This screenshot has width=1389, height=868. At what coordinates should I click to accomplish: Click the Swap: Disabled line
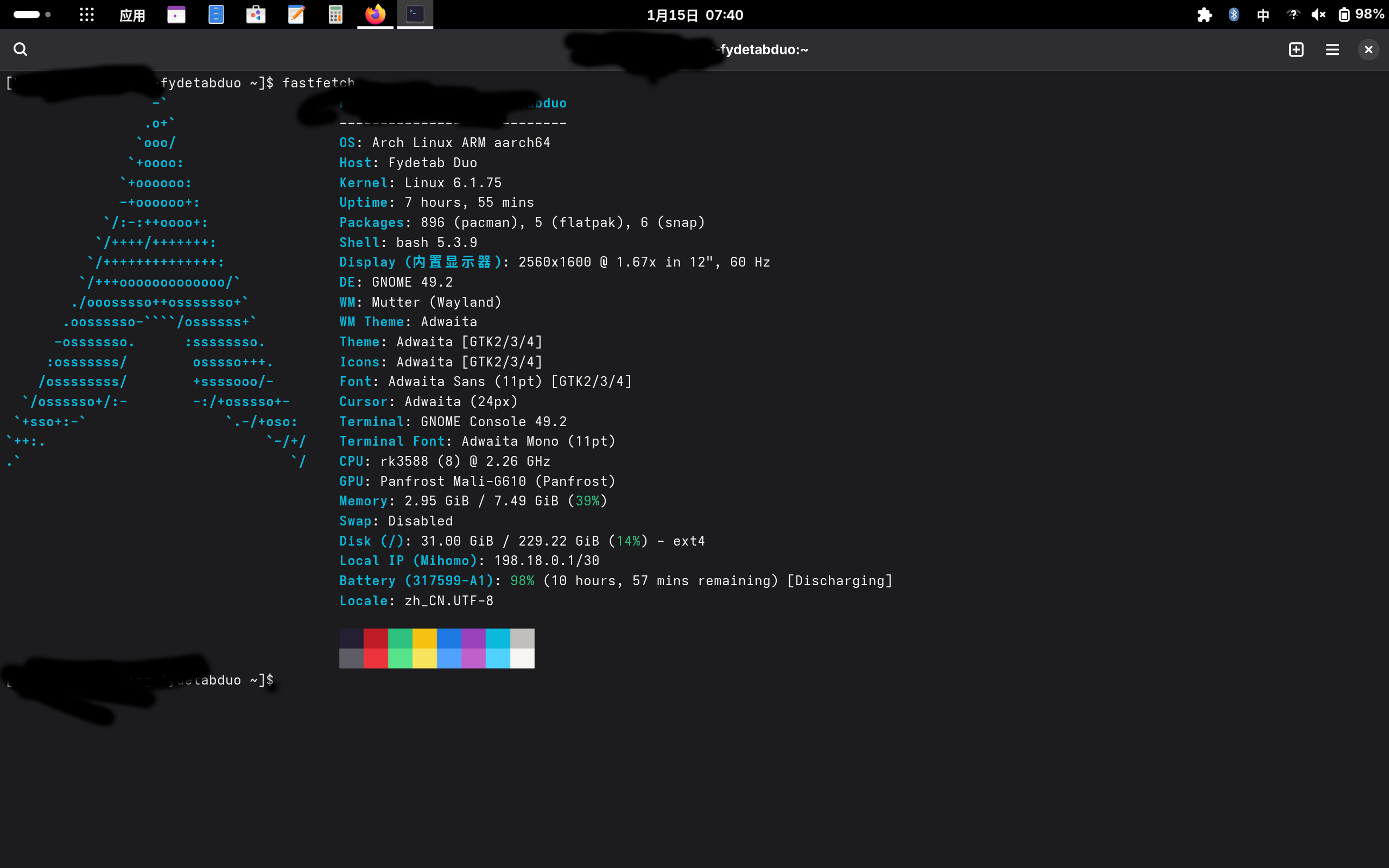[x=396, y=521]
